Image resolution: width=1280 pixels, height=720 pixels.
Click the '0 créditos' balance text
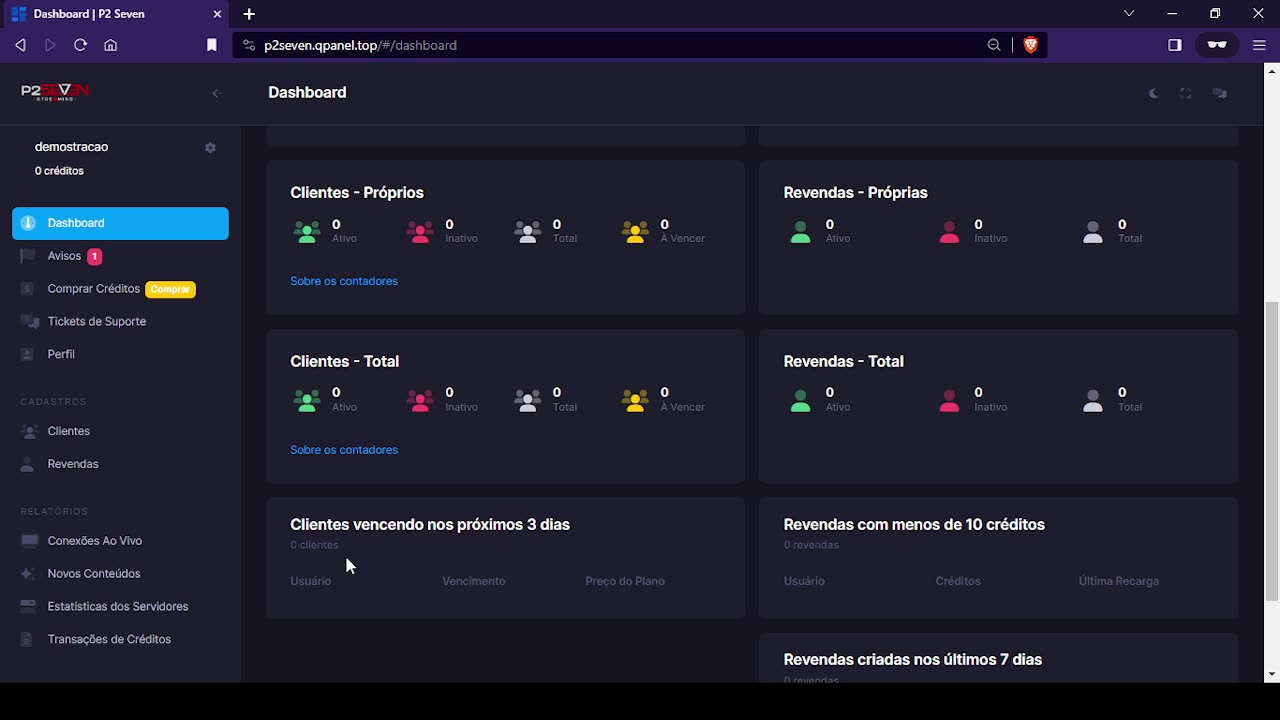coord(59,171)
